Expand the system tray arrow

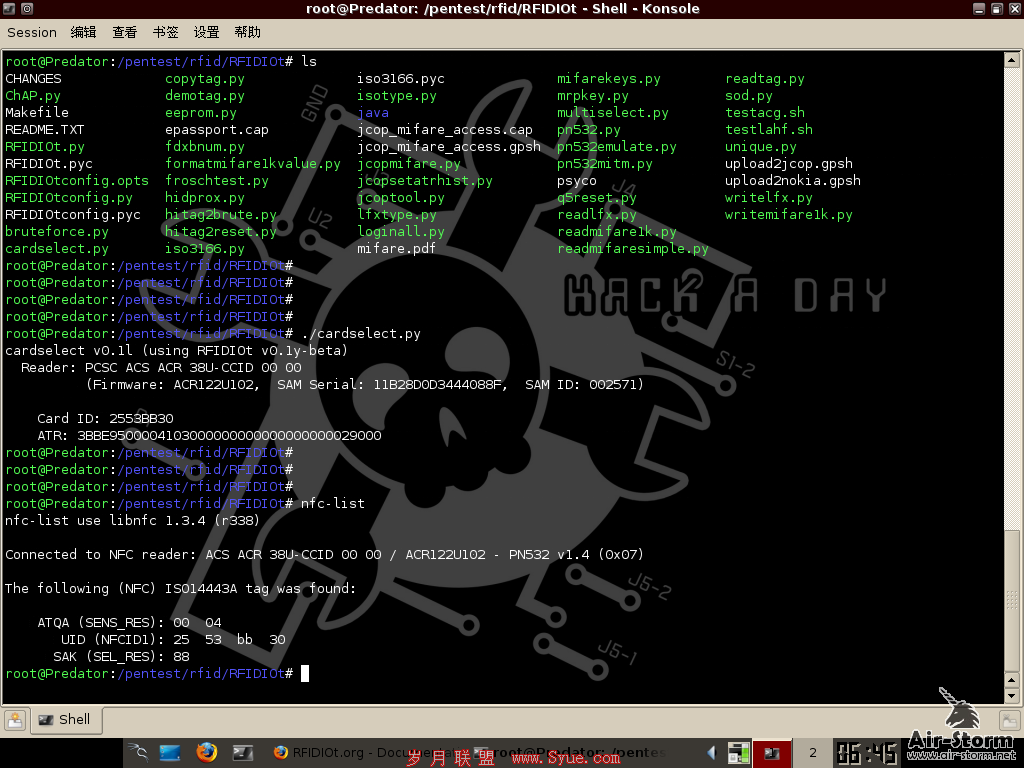[x=712, y=753]
